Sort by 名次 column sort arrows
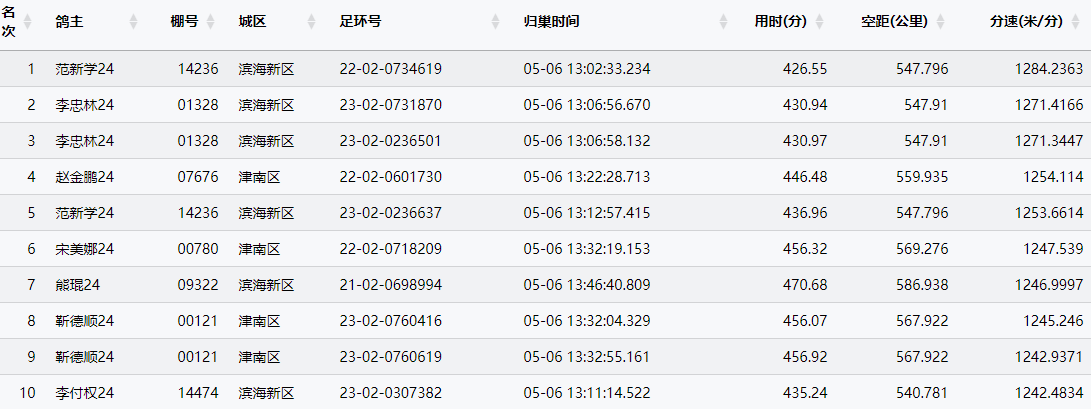The image size is (1091, 409). (28, 21)
